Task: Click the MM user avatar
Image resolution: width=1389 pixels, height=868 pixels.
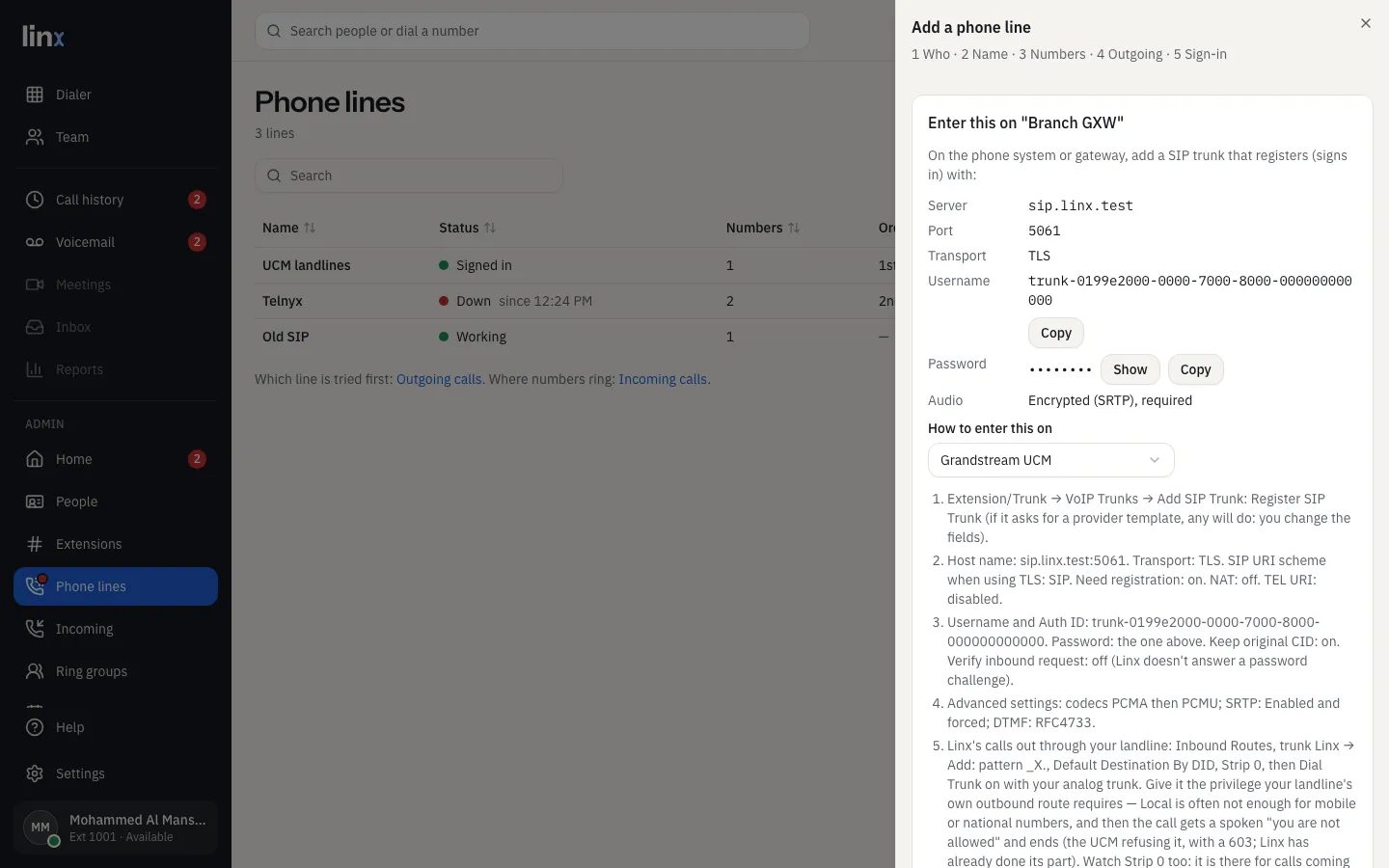Action: point(41,827)
